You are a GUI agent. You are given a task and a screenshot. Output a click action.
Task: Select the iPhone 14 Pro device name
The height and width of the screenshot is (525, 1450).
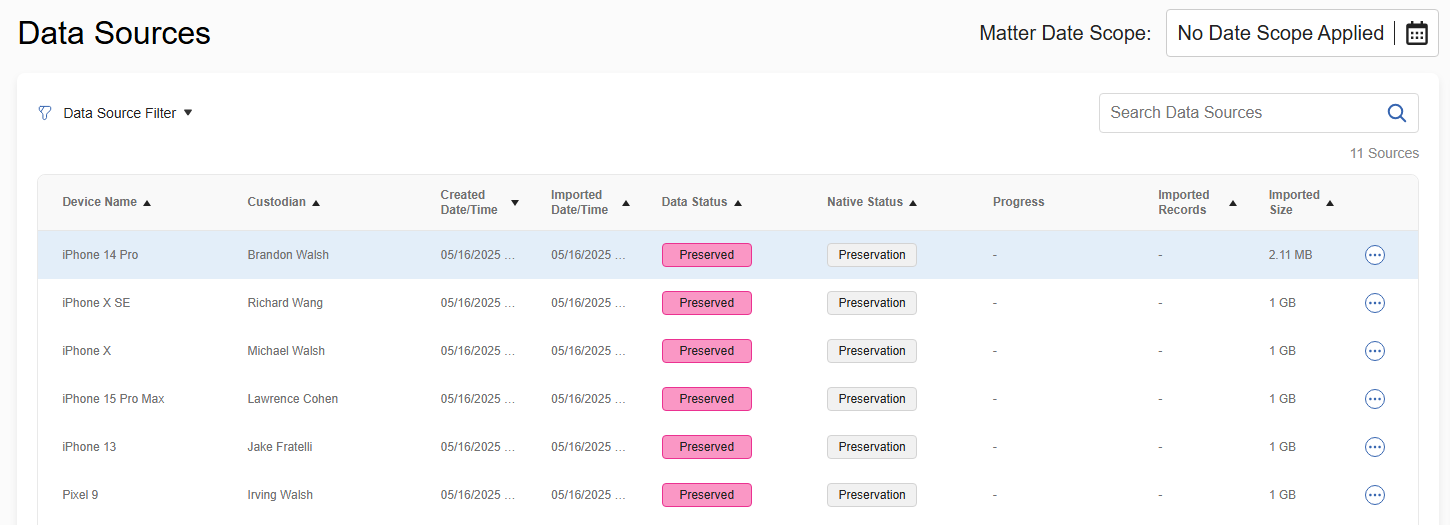pyautogui.click(x=100, y=255)
